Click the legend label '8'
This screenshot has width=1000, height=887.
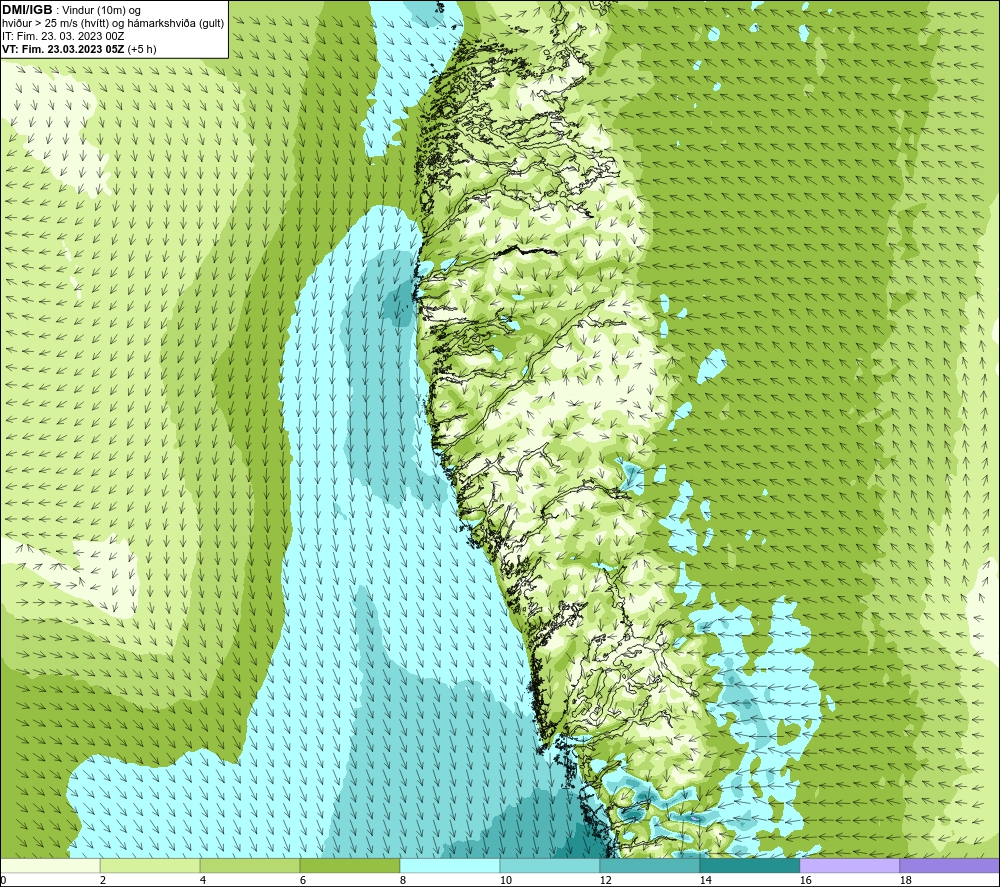402,881
